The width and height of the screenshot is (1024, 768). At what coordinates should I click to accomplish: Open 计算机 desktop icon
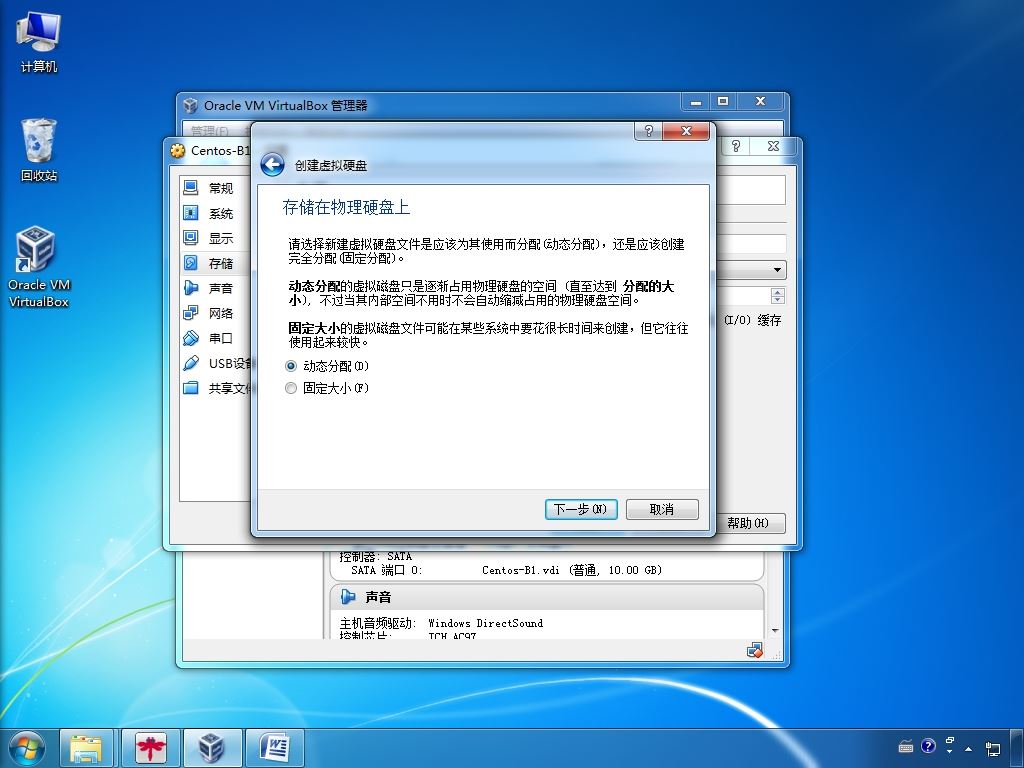(39, 41)
